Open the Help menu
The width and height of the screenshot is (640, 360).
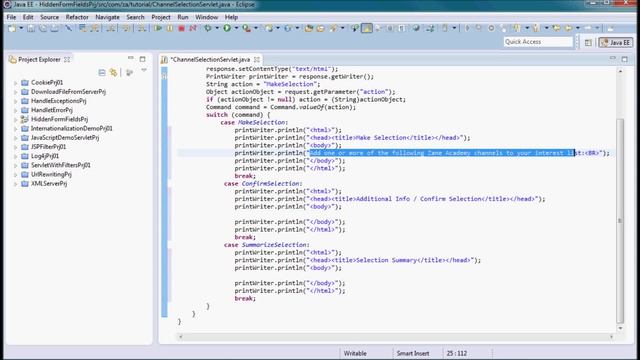(x=231, y=17)
